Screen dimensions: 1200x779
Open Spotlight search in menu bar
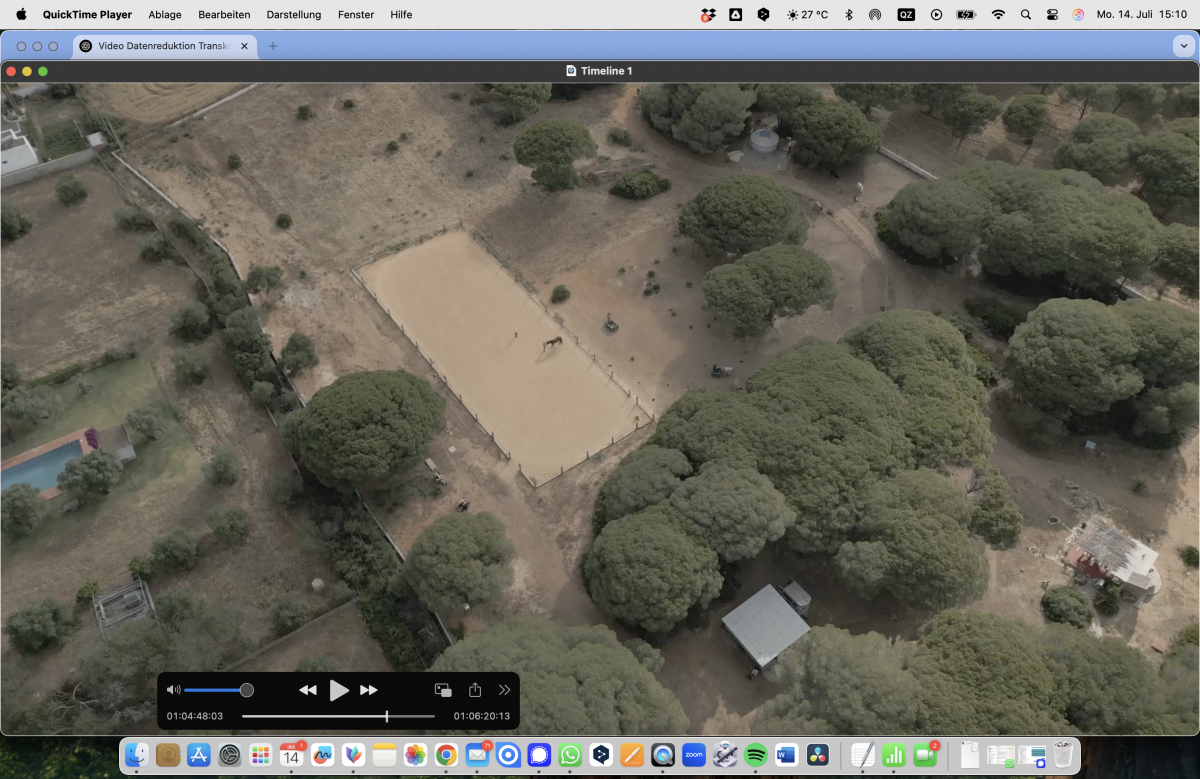1025,15
